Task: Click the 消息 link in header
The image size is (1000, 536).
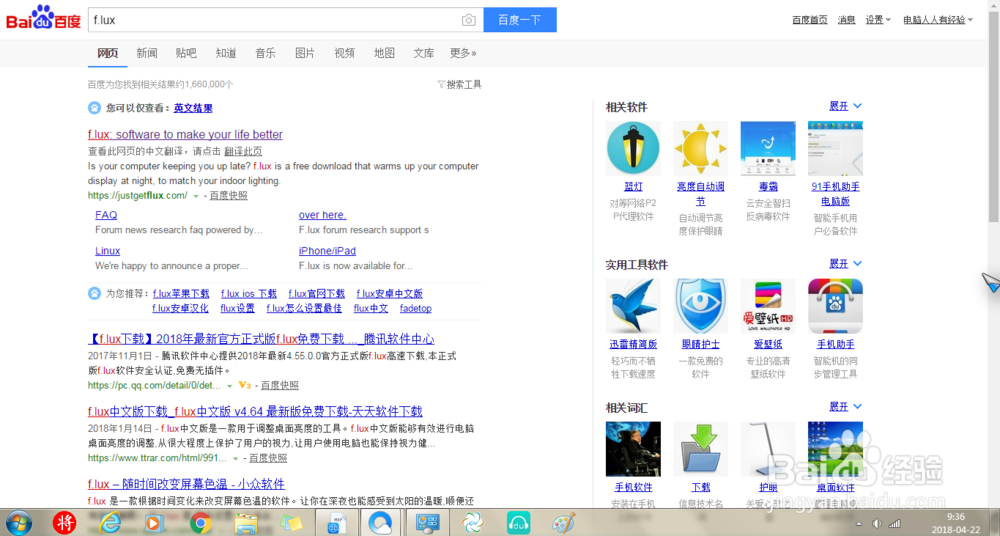Action: [846, 20]
